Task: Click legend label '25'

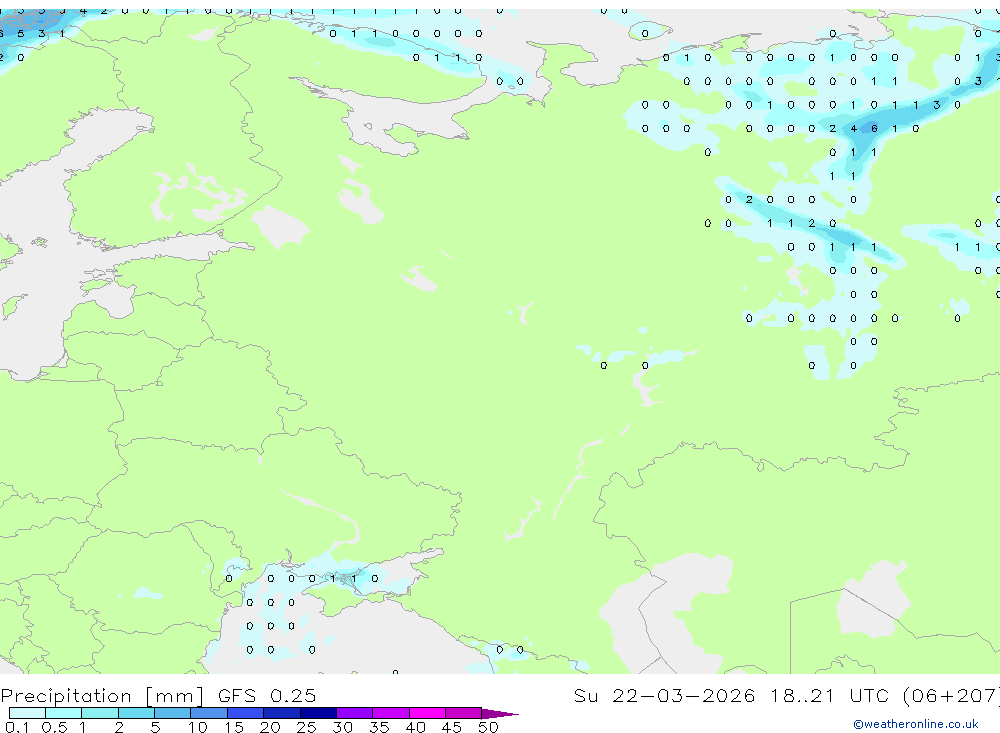Action: click(x=306, y=727)
